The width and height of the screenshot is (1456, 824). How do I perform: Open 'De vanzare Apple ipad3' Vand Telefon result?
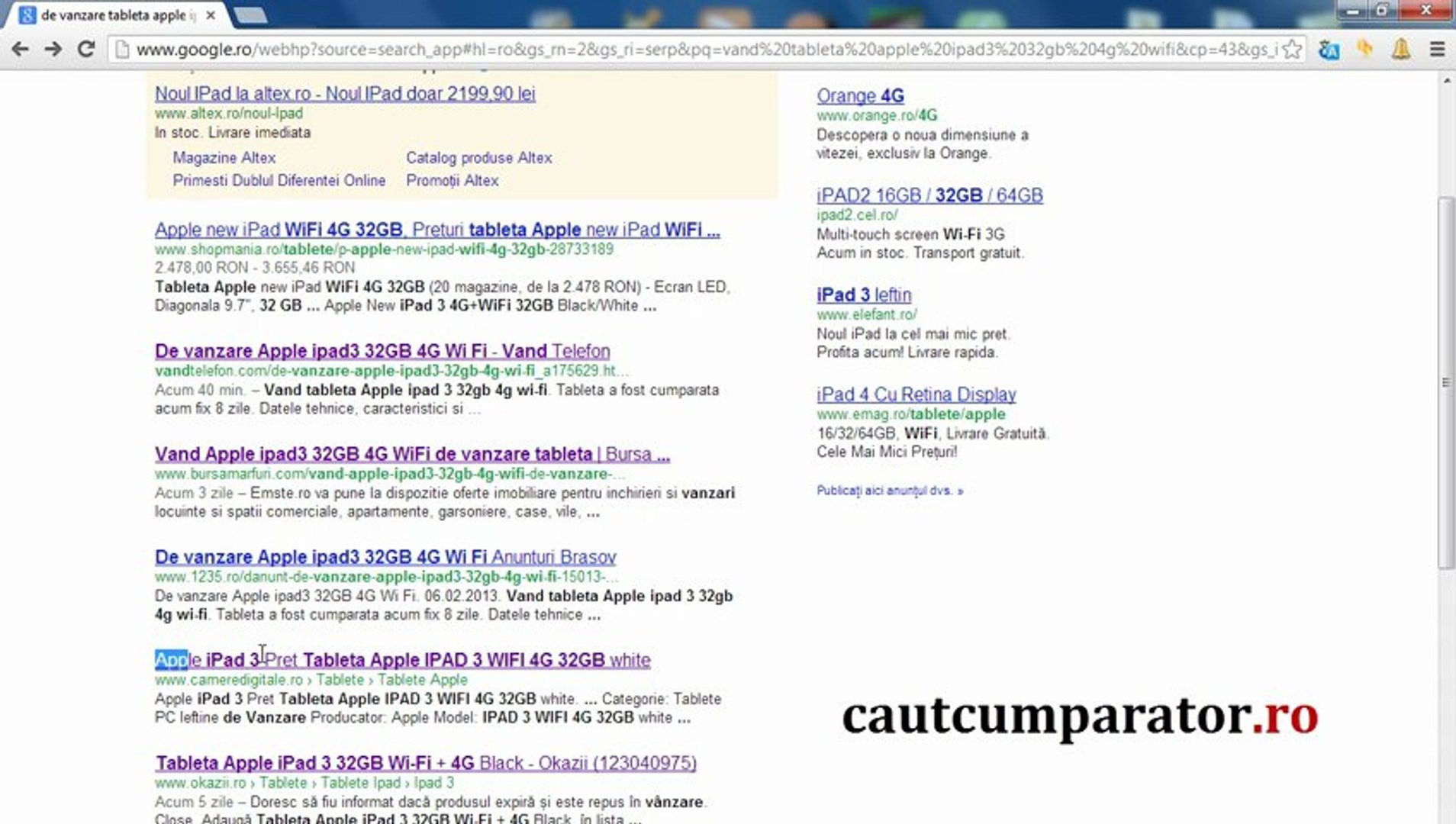(382, 351)
